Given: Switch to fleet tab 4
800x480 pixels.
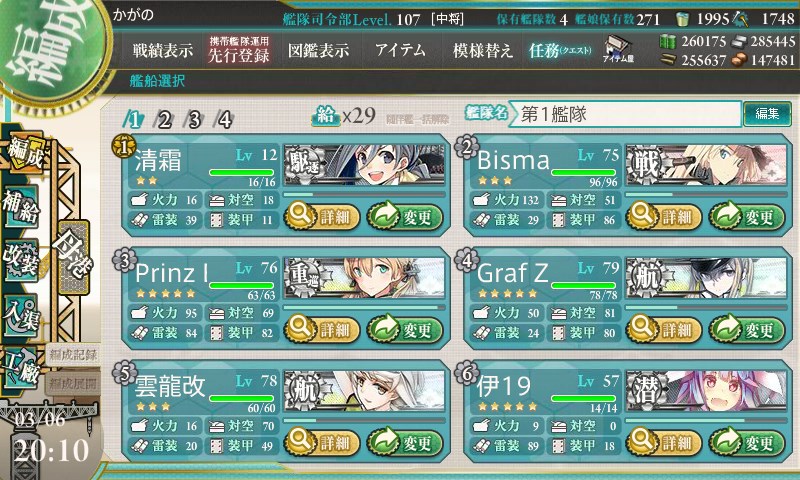Looking at the screenshot, I should [224, 120].
